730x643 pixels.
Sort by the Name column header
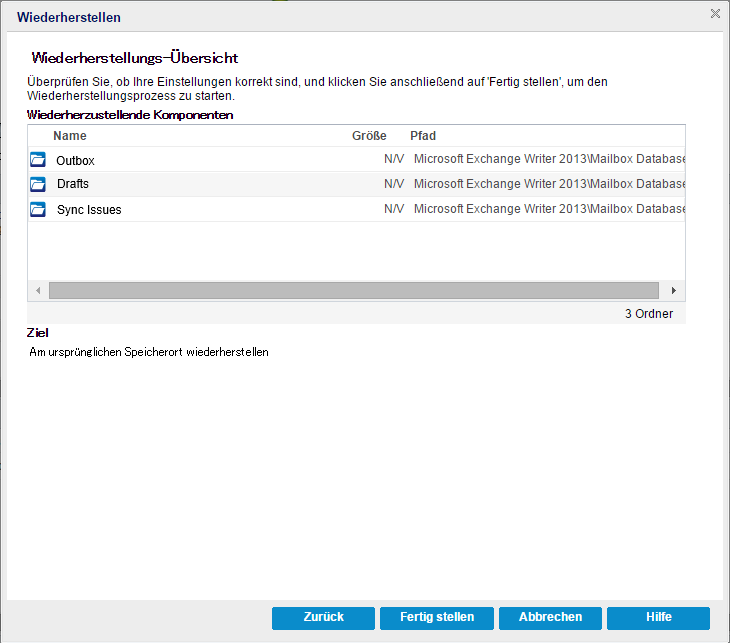pyautogui.click(x=70, y=136)
